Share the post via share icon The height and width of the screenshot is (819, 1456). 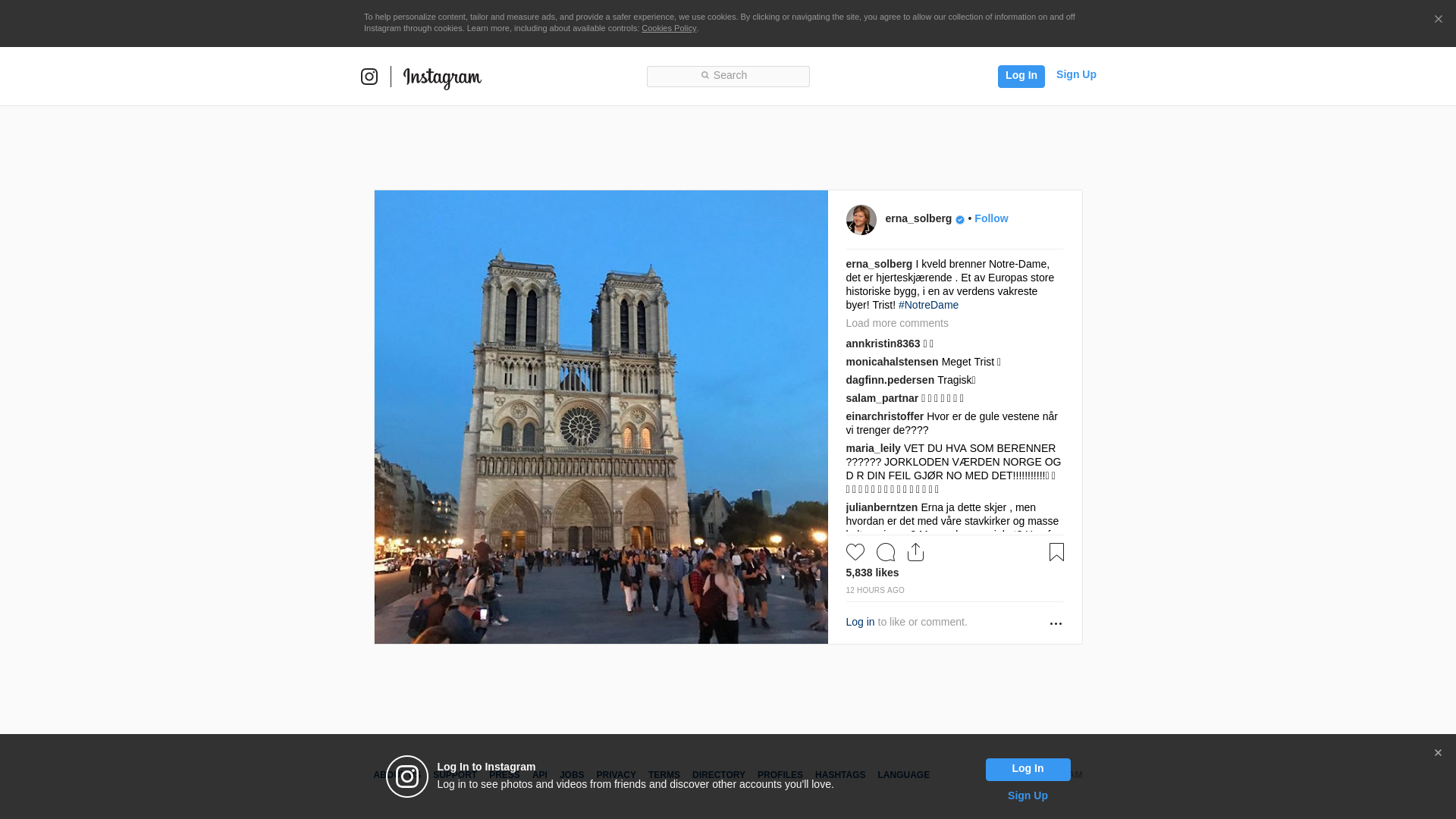pos(915,552)
